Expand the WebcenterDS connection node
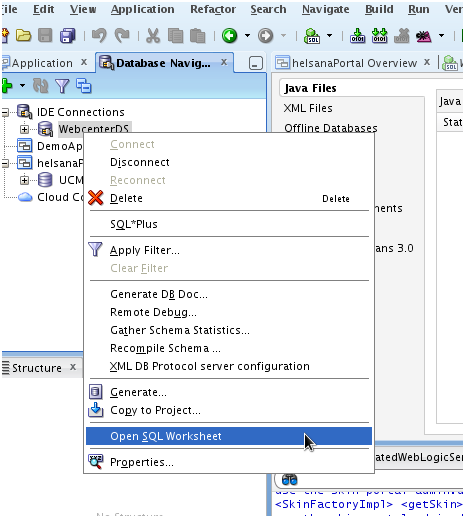The image size is (465, 518). tap(24, 129)
